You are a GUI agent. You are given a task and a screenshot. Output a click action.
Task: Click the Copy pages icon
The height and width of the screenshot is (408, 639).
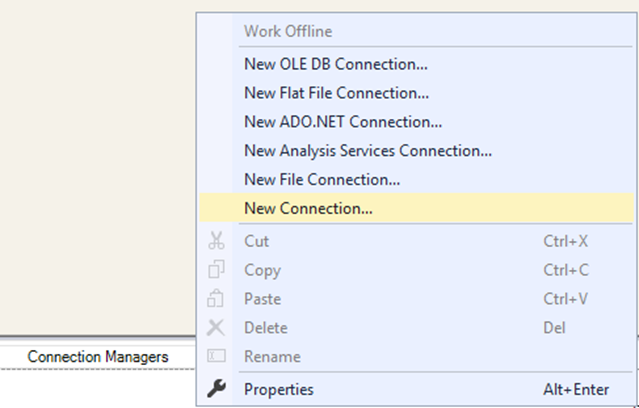[216, 270]
